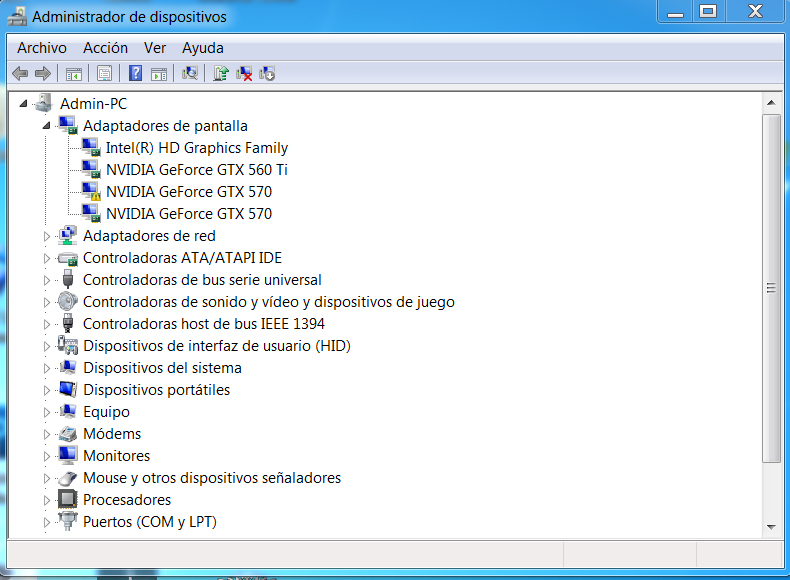
Task: Click the Intel(R) HD Graphics Family device icon
Action: point(91,147)
